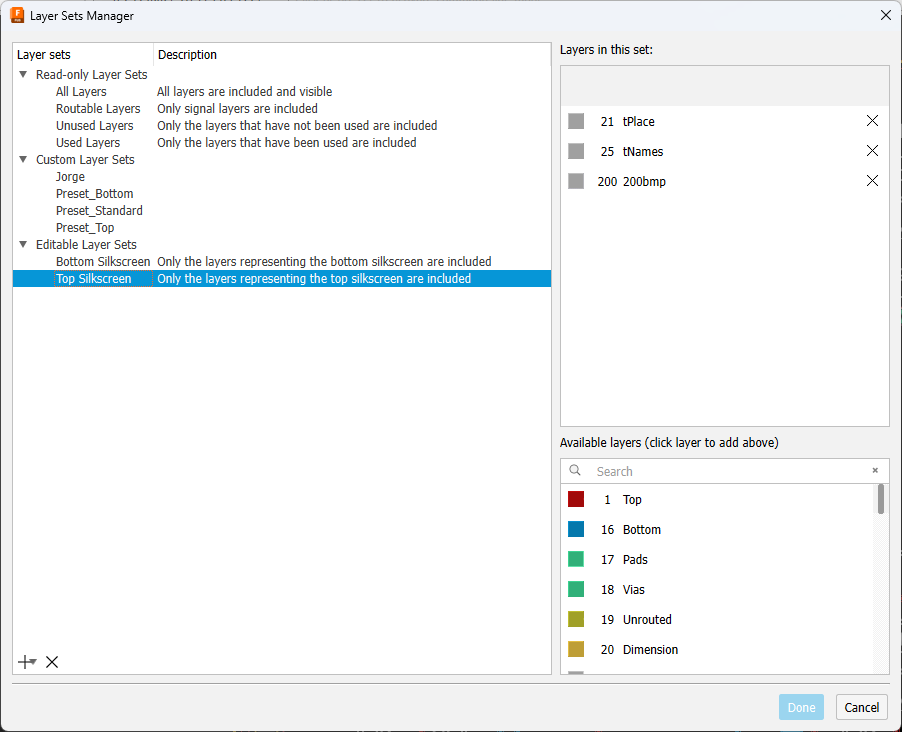The width and height of the screenshot is (902, 732).
Task: Click the magnifier icon in the search box
Action: tap(575, 470)
